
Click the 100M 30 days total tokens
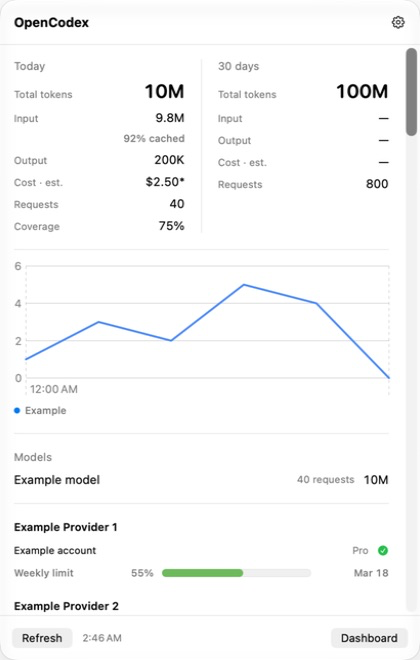click(362, 91)
